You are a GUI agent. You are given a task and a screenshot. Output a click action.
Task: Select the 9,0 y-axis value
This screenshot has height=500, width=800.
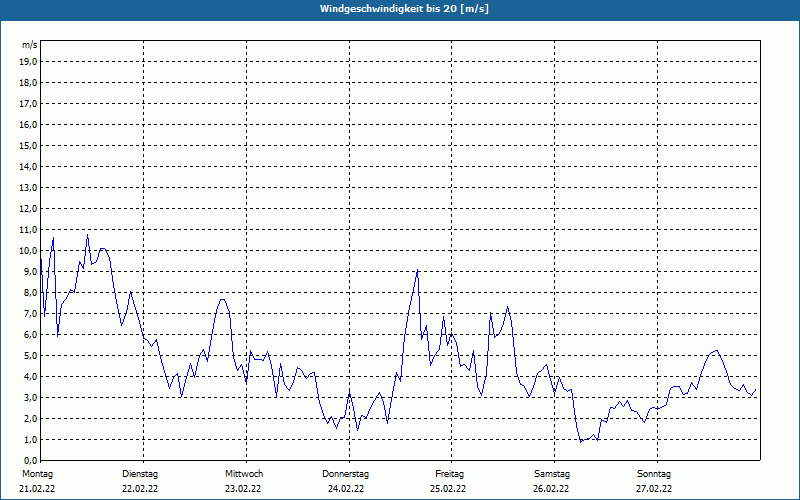pos(31,271)
